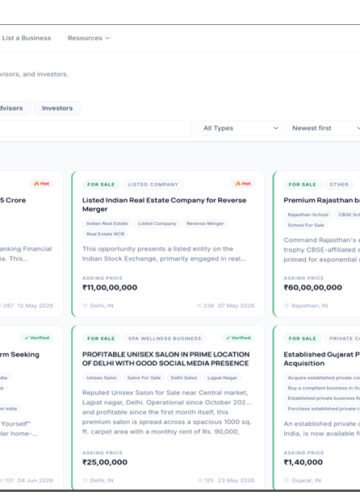Click the 23 May 2026 date

(x=236, y=480)
